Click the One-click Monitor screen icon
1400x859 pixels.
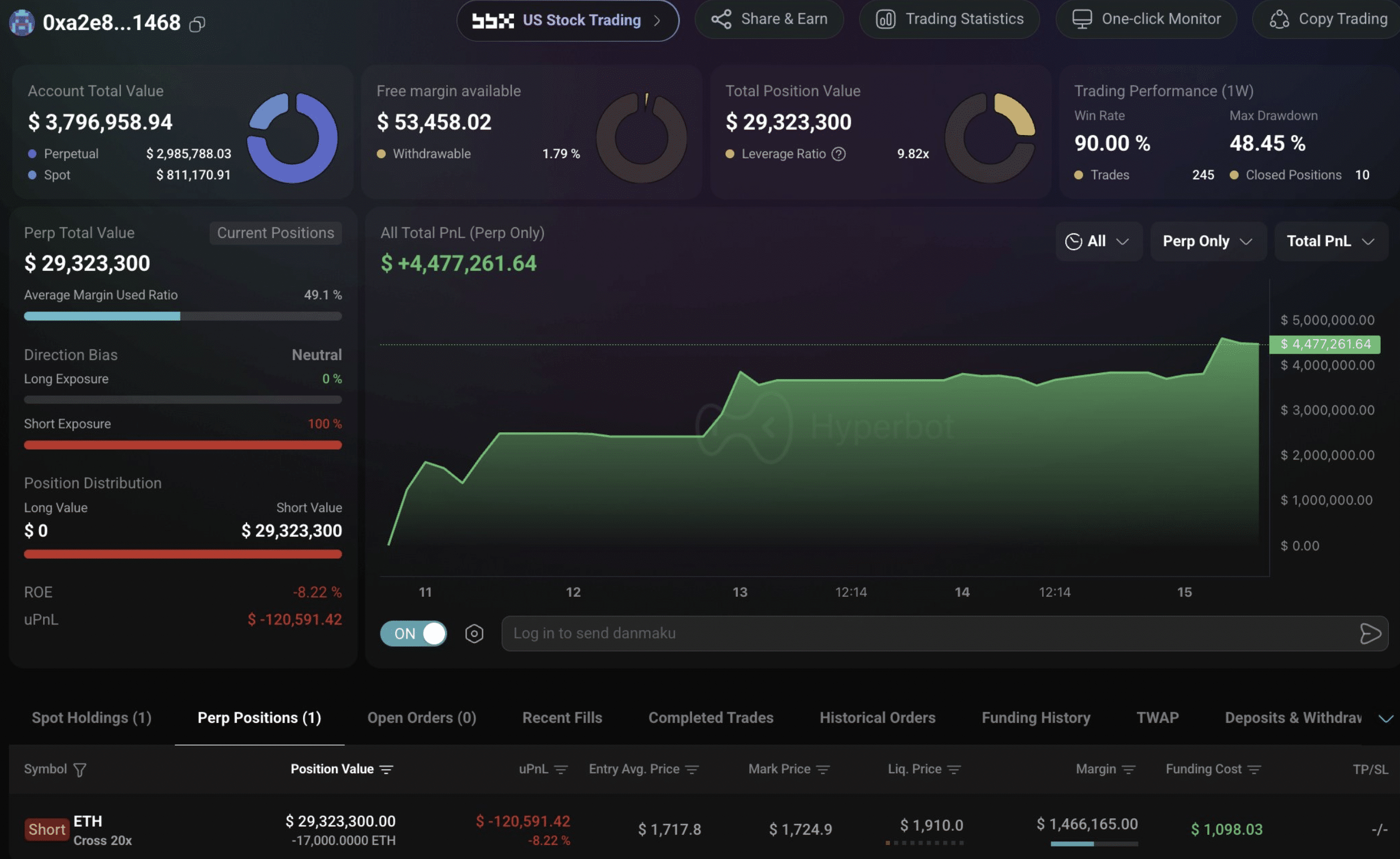[1082, 19]
